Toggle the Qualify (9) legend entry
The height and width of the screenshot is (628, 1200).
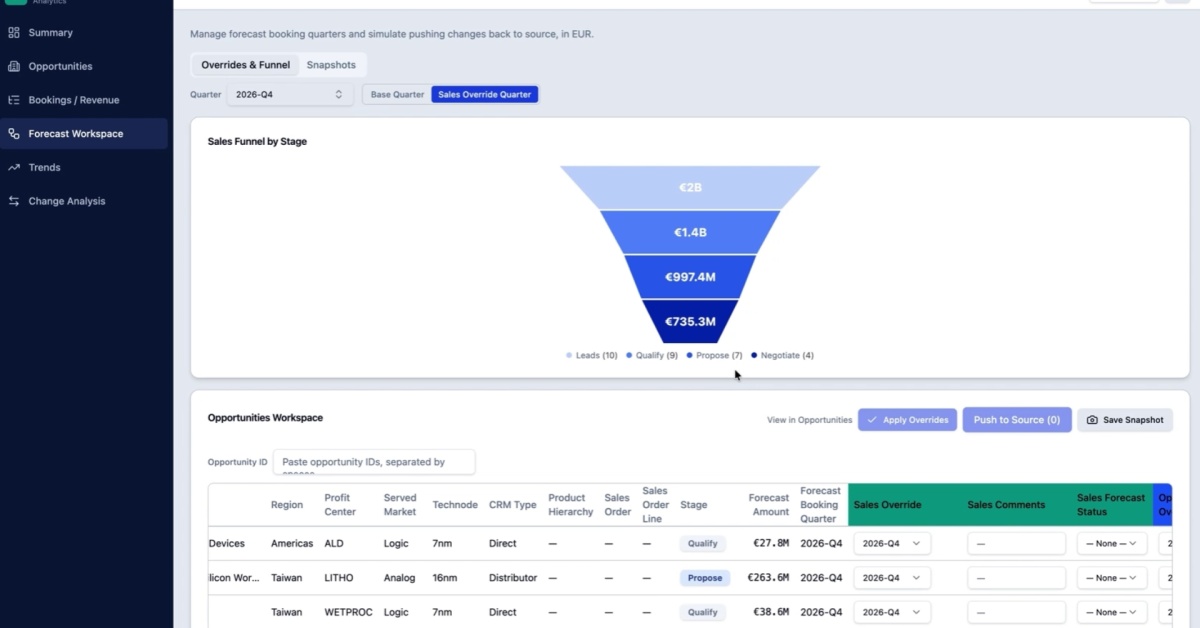652,355
